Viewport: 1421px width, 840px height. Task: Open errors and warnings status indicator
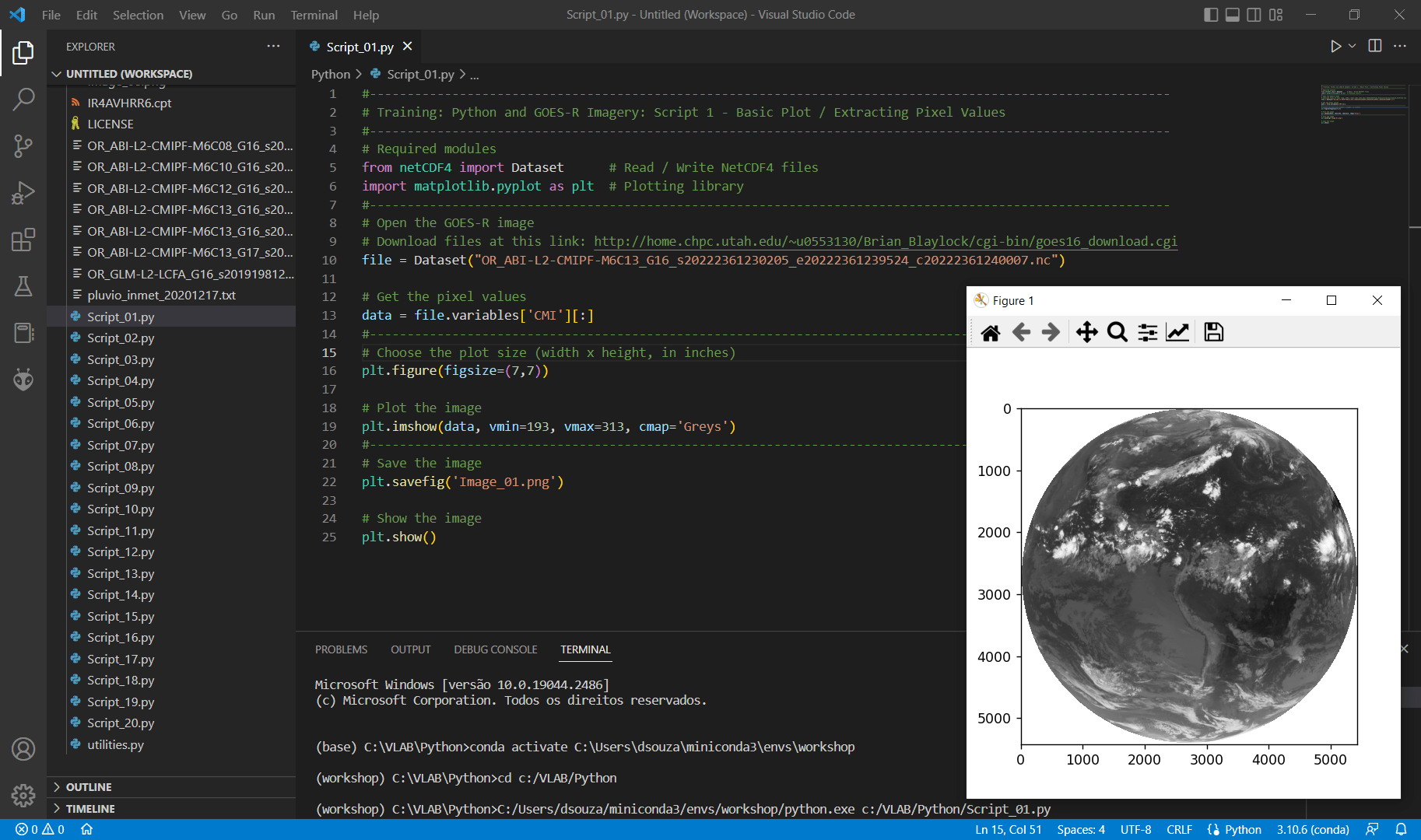pos(40,829)
